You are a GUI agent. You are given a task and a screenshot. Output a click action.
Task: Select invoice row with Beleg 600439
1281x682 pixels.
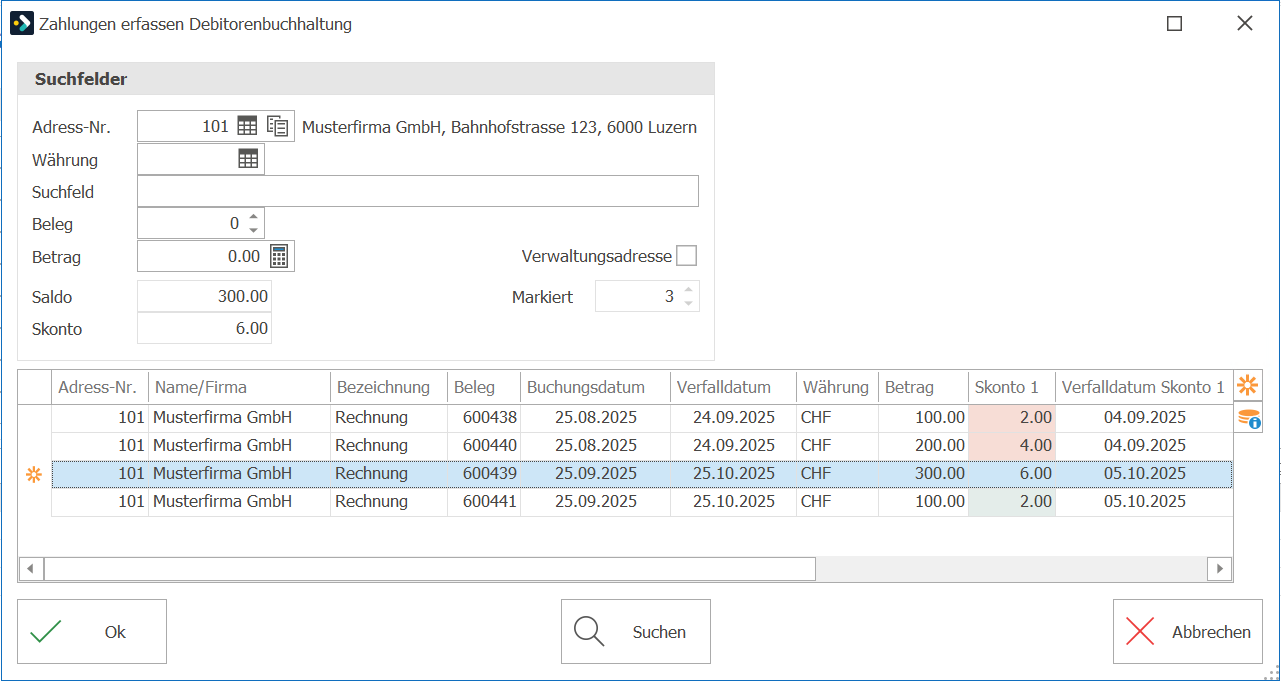click(x=642, y=474)
